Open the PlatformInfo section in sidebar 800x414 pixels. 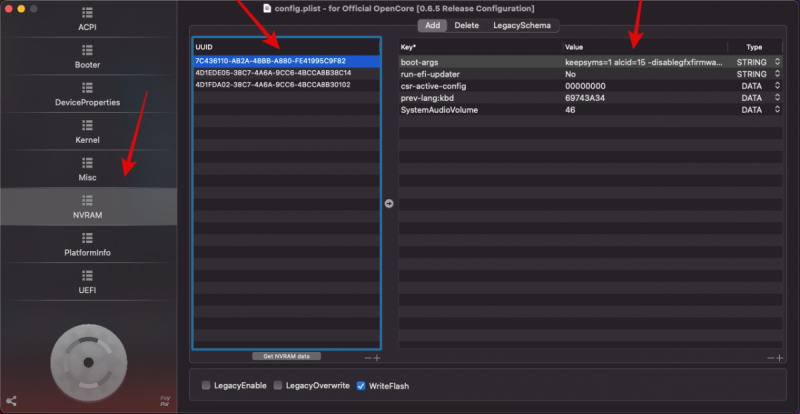87,245
